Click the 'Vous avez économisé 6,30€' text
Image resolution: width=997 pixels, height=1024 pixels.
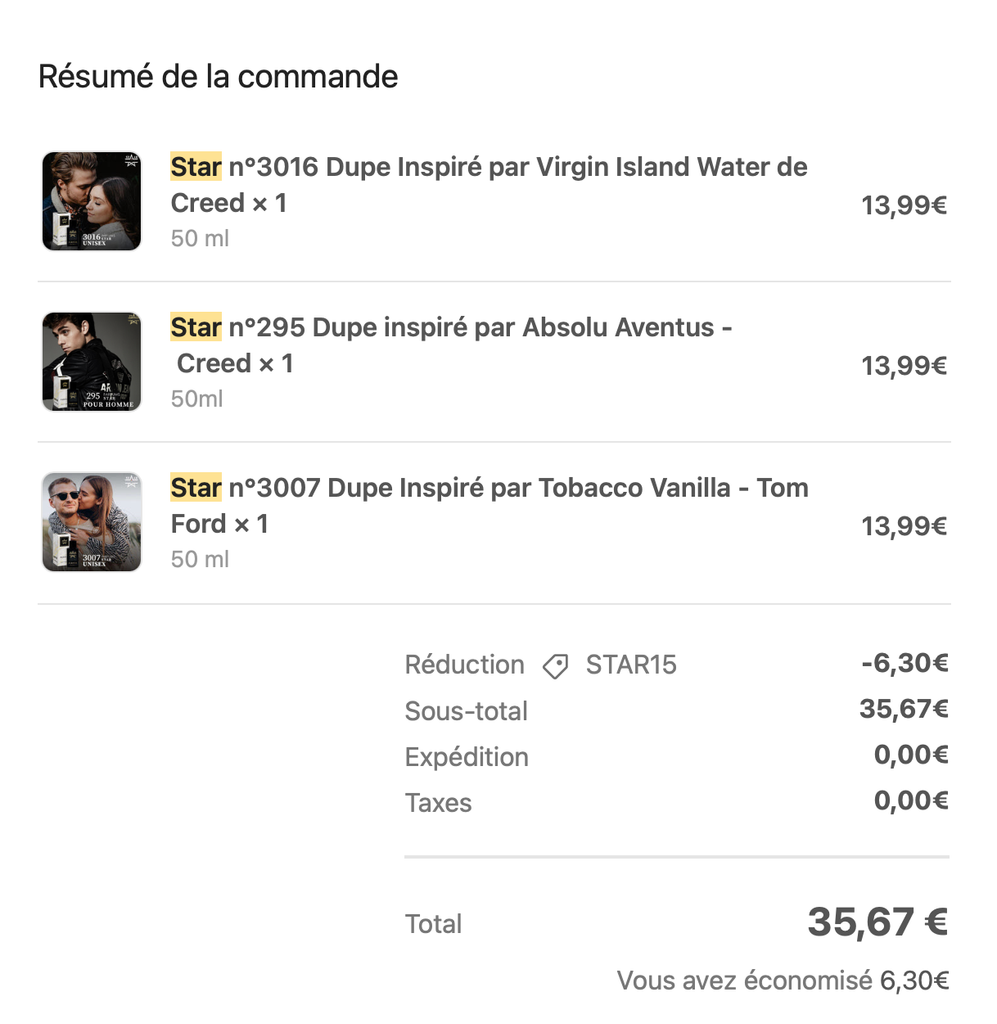tap(782, 981)
